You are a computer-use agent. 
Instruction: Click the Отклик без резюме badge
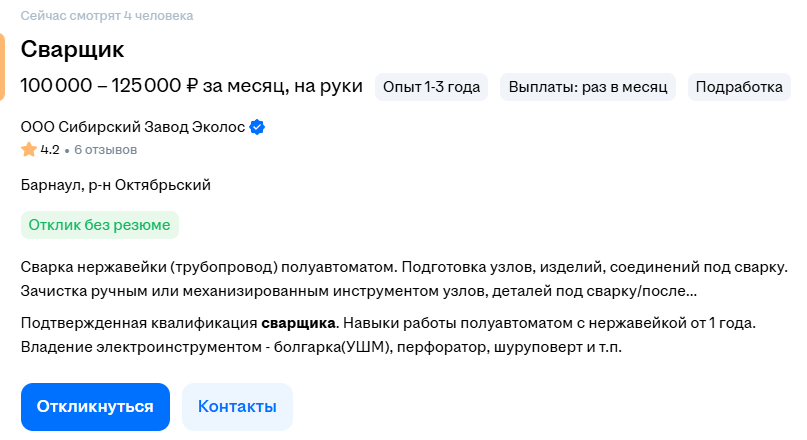pyautogui.click(x=99, y=225)
